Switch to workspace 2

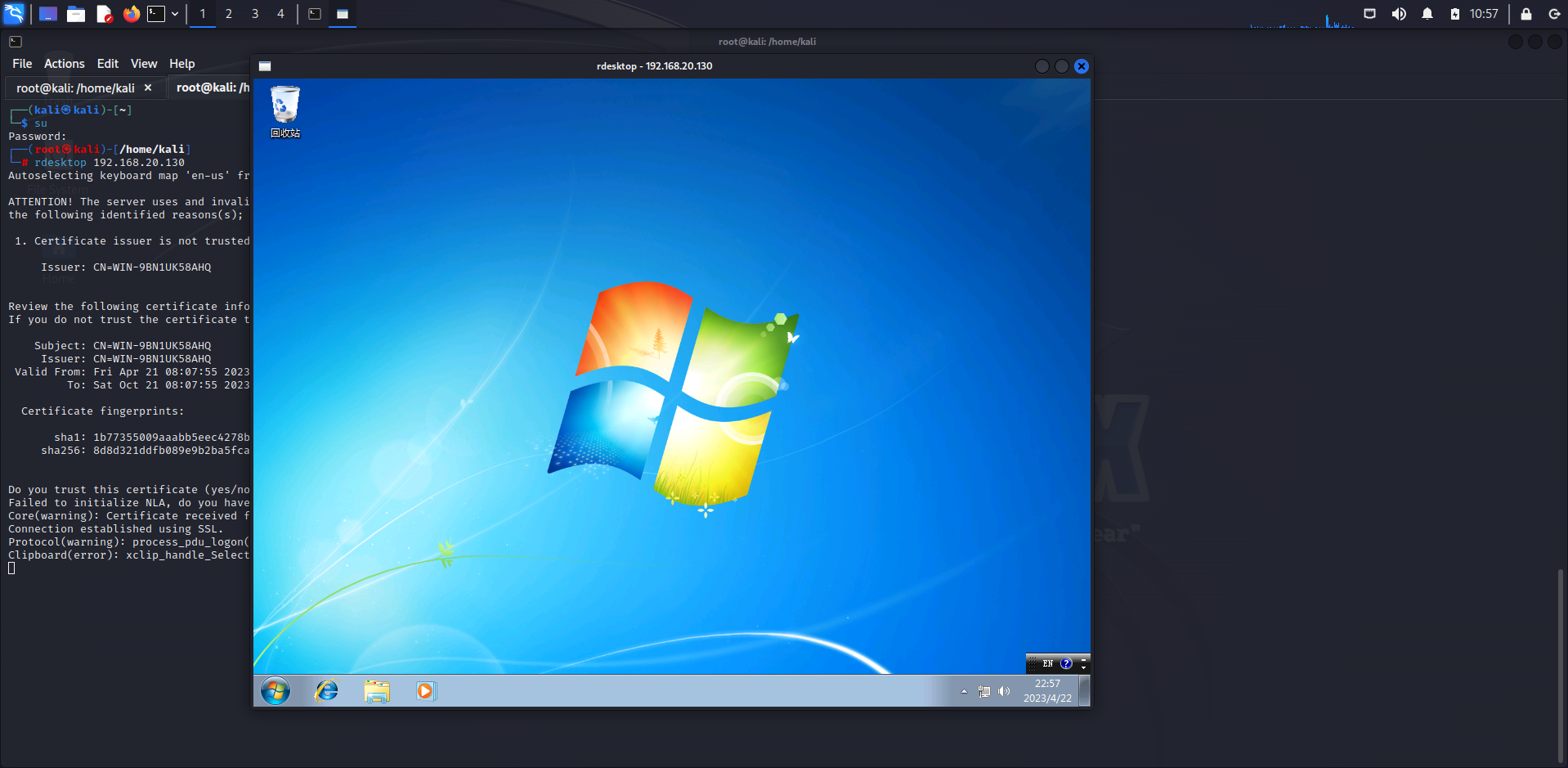click(x=229, y=14)
